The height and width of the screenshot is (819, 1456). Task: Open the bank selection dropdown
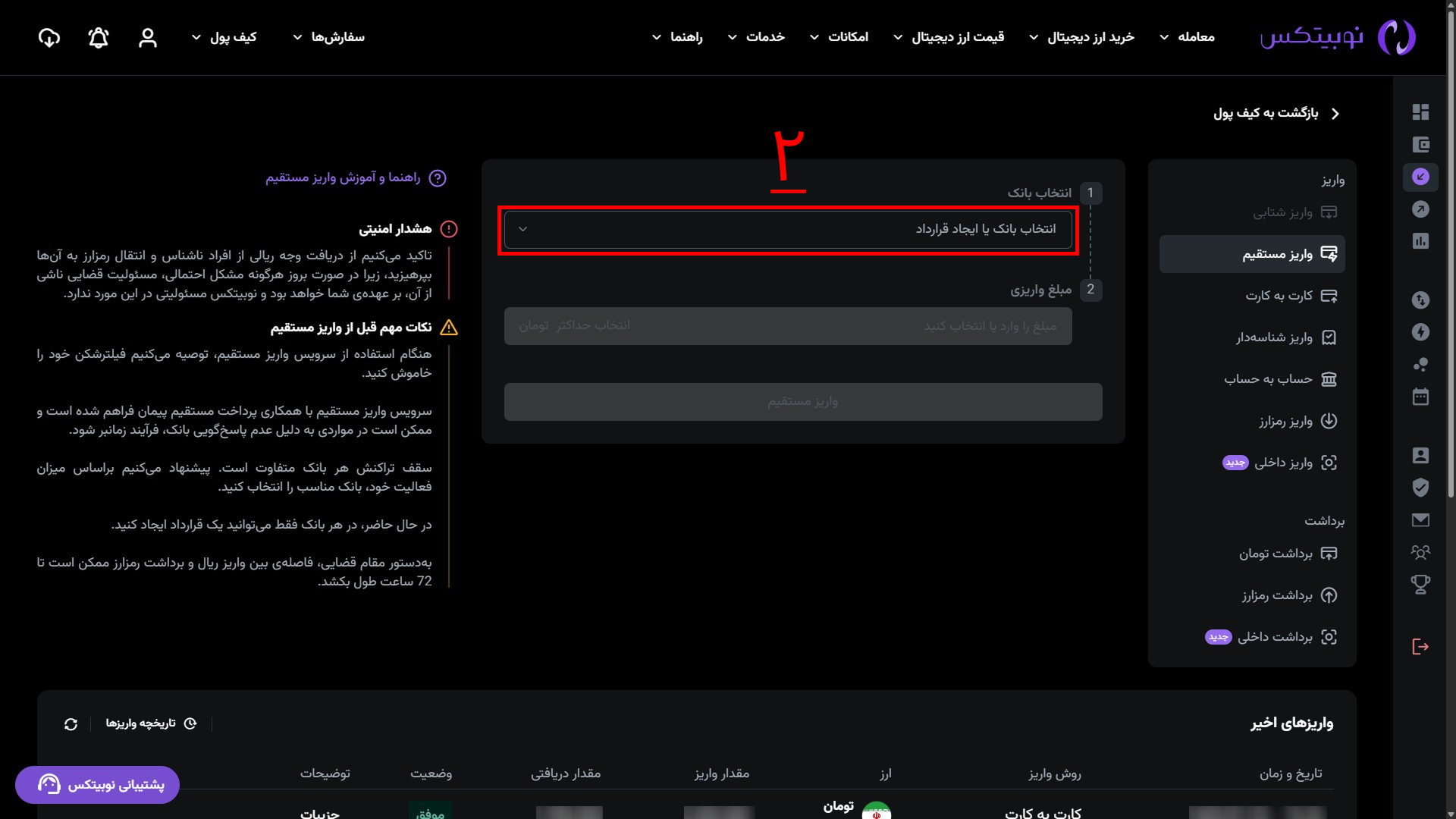788,229
